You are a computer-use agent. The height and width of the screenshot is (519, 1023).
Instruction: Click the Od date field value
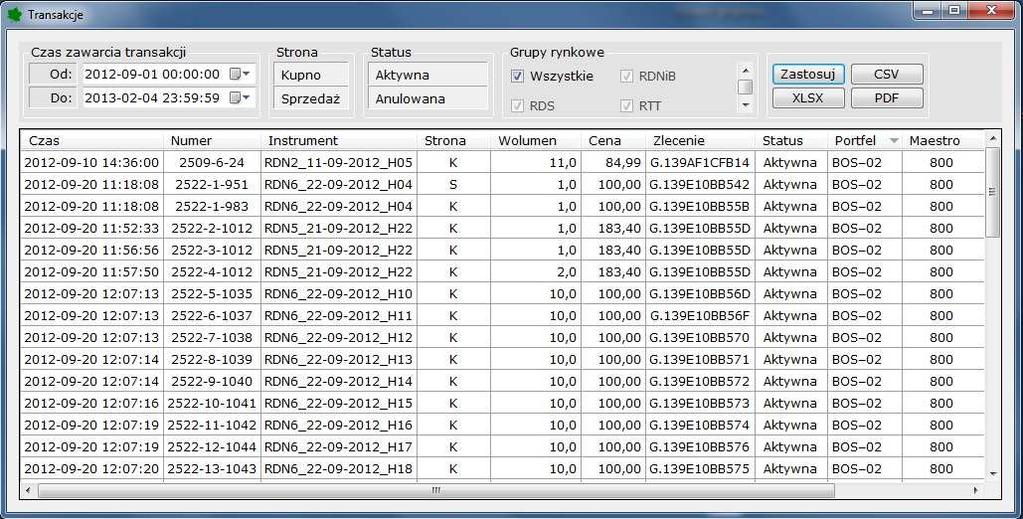pyautogui.click(x=152, y=74)
